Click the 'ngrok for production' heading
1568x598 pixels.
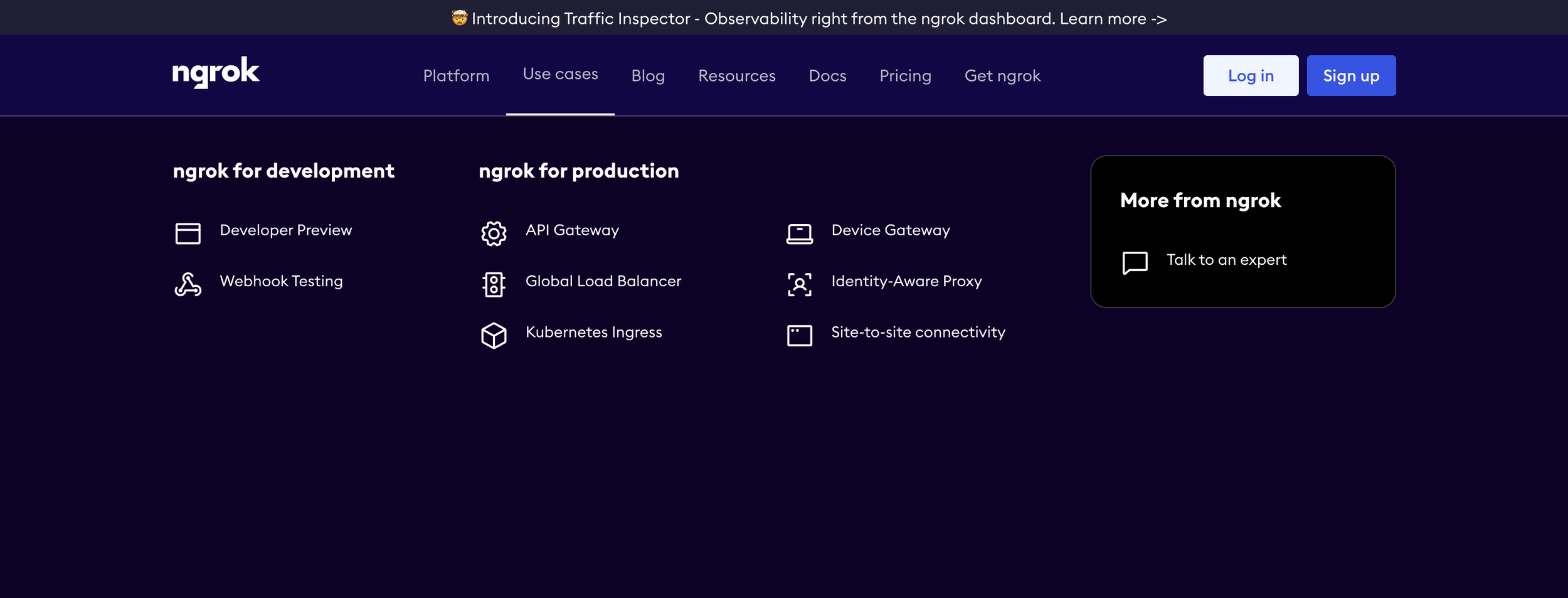[578, 171]
